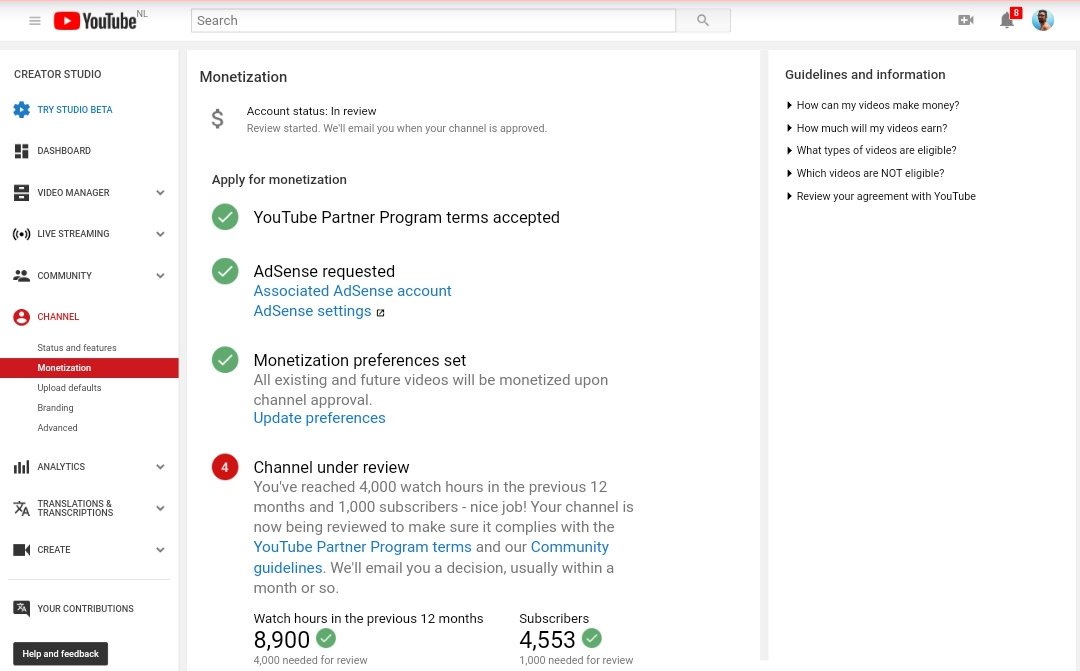
Task: Expand the Analytics chevron
Action: [x=160, y=467]
